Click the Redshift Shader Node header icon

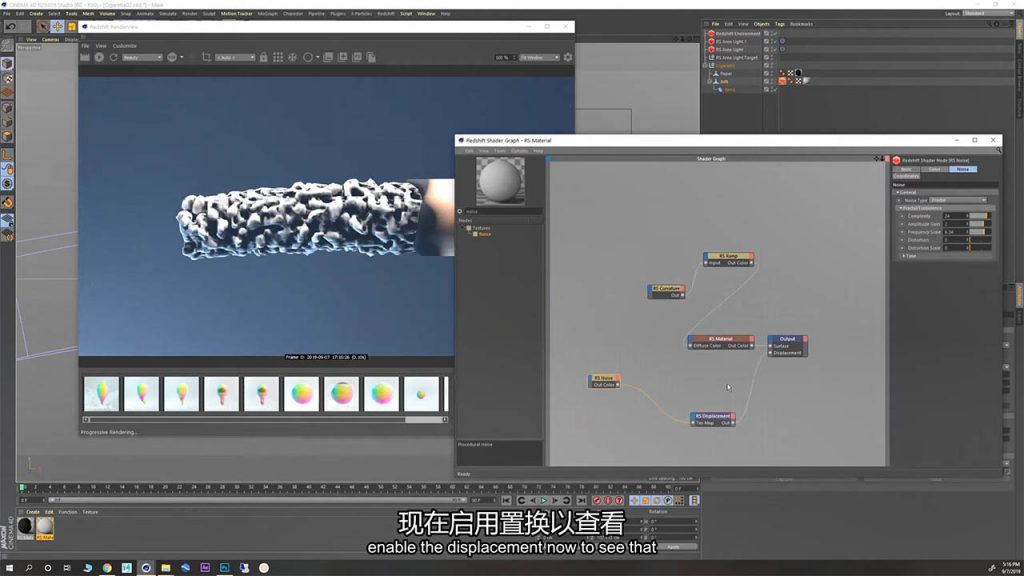(x=897, y=160)
